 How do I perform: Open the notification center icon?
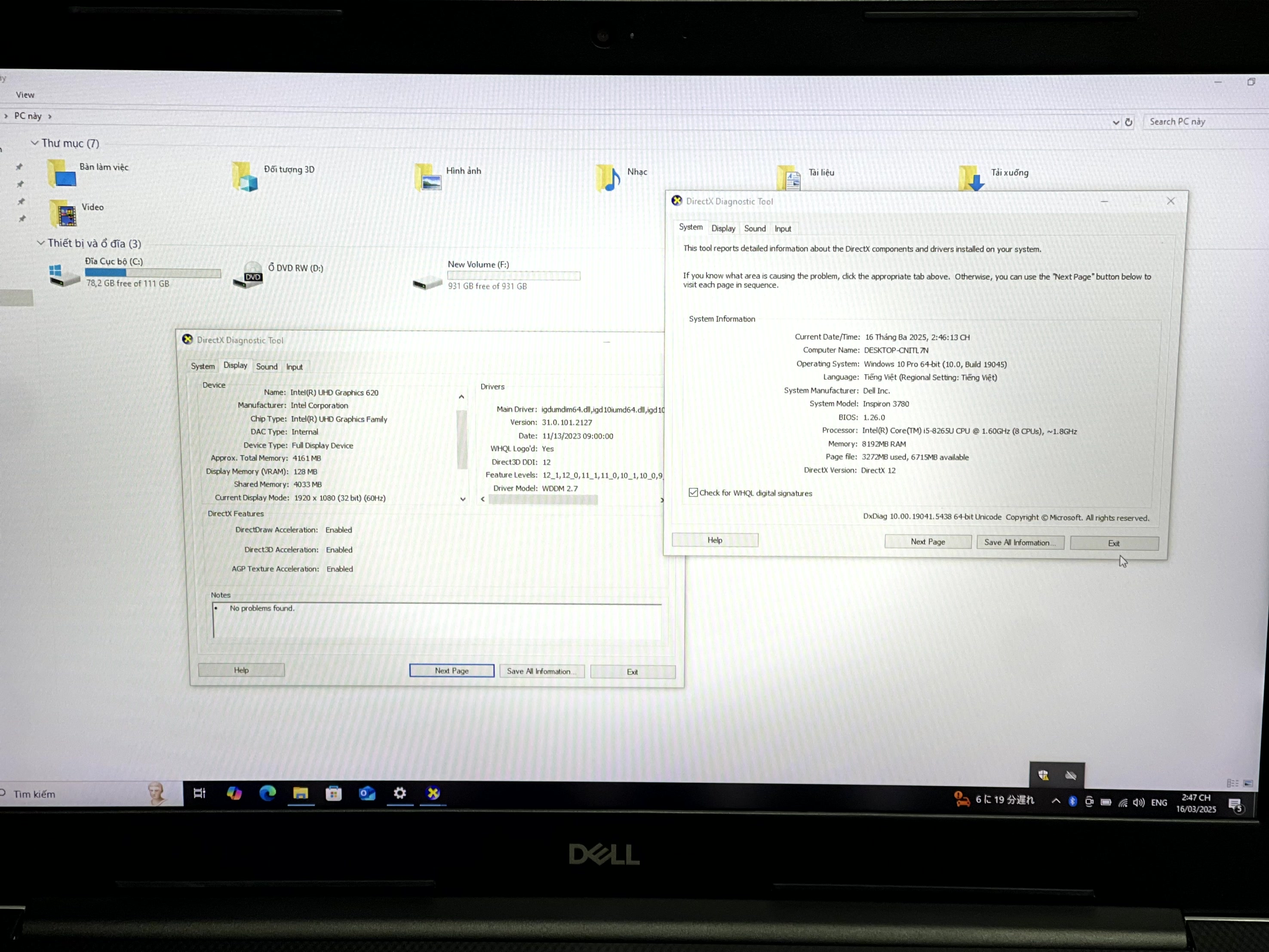click(x=1236, y=805)
